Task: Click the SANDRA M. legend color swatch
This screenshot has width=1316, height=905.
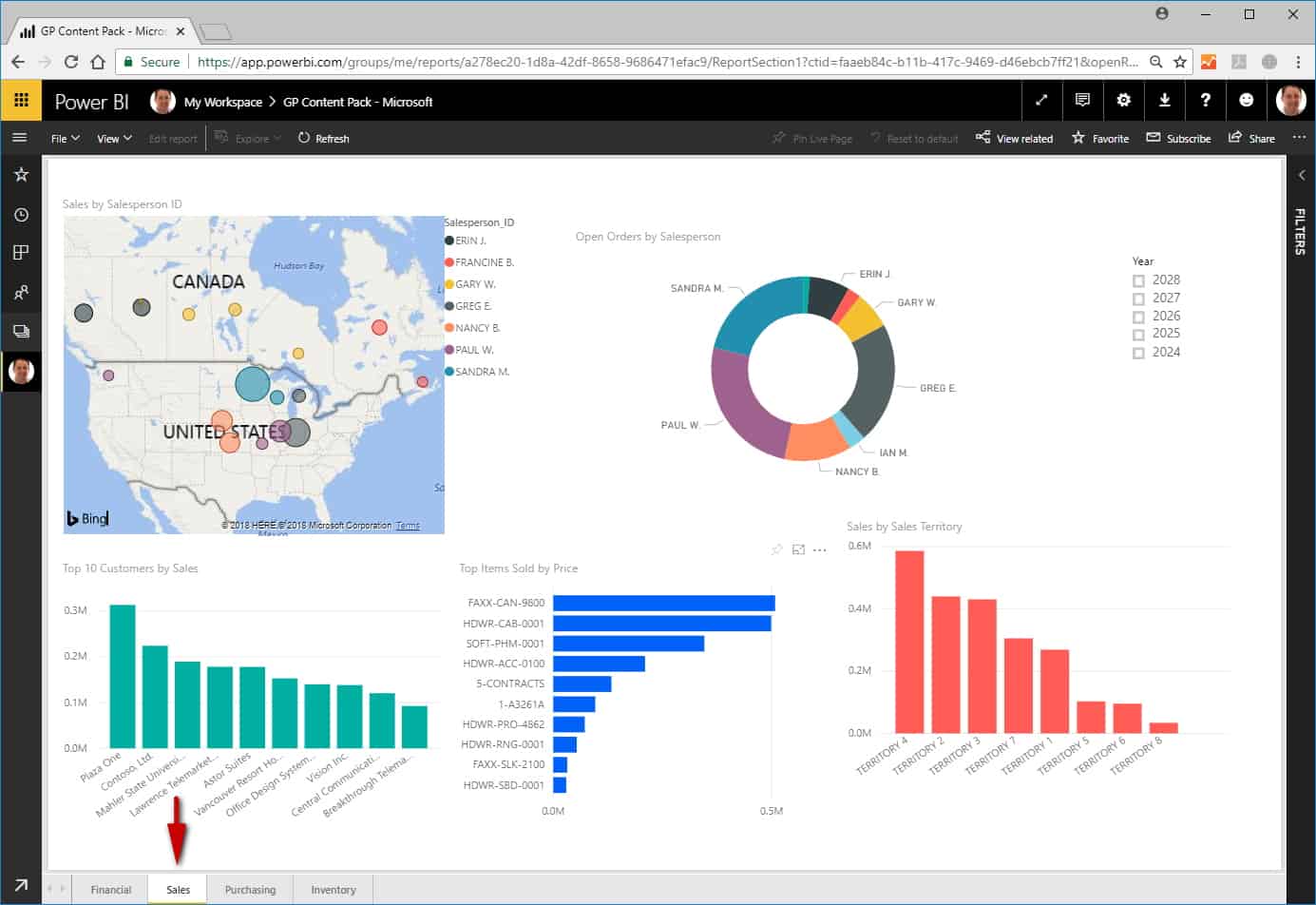Action: click(x=449, y=372)
